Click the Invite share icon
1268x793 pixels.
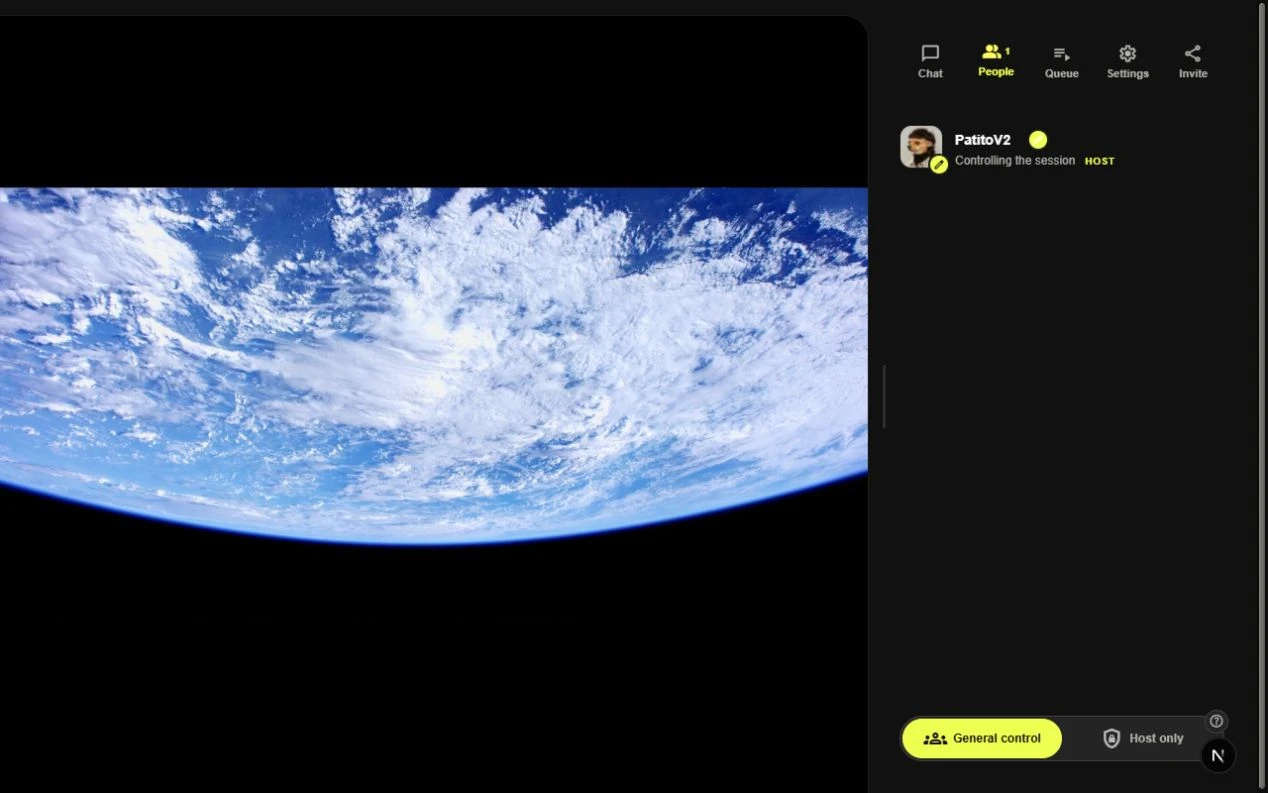tap(1192, 53)
